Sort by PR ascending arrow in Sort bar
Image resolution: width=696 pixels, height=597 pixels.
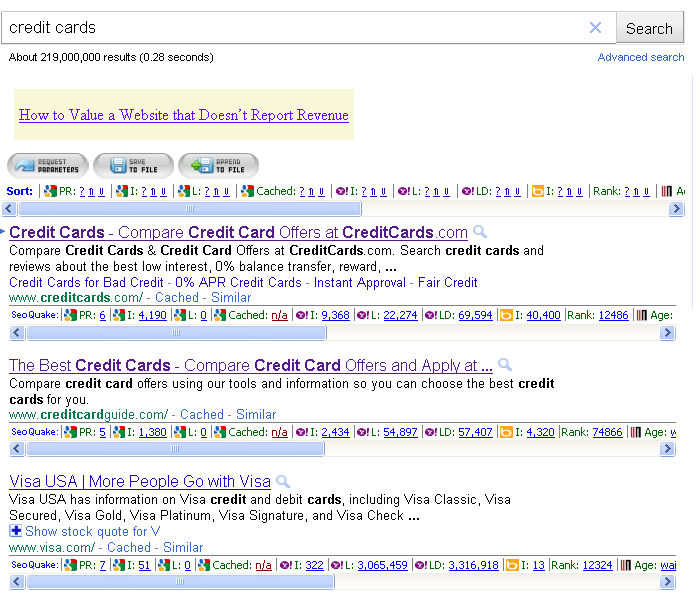[91, 192]
